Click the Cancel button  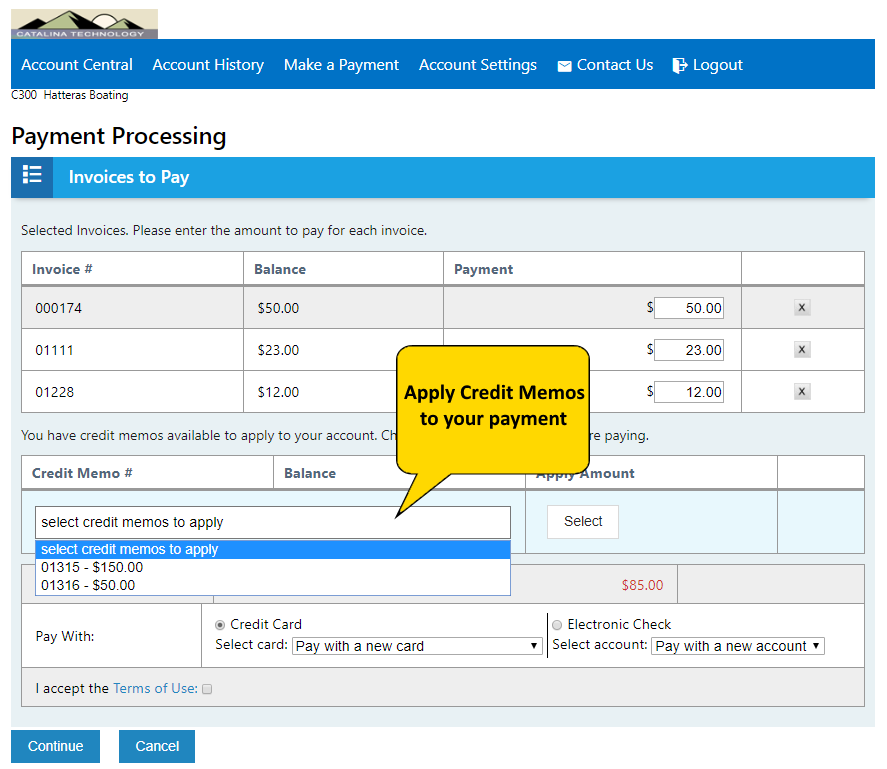click(157, 746)
